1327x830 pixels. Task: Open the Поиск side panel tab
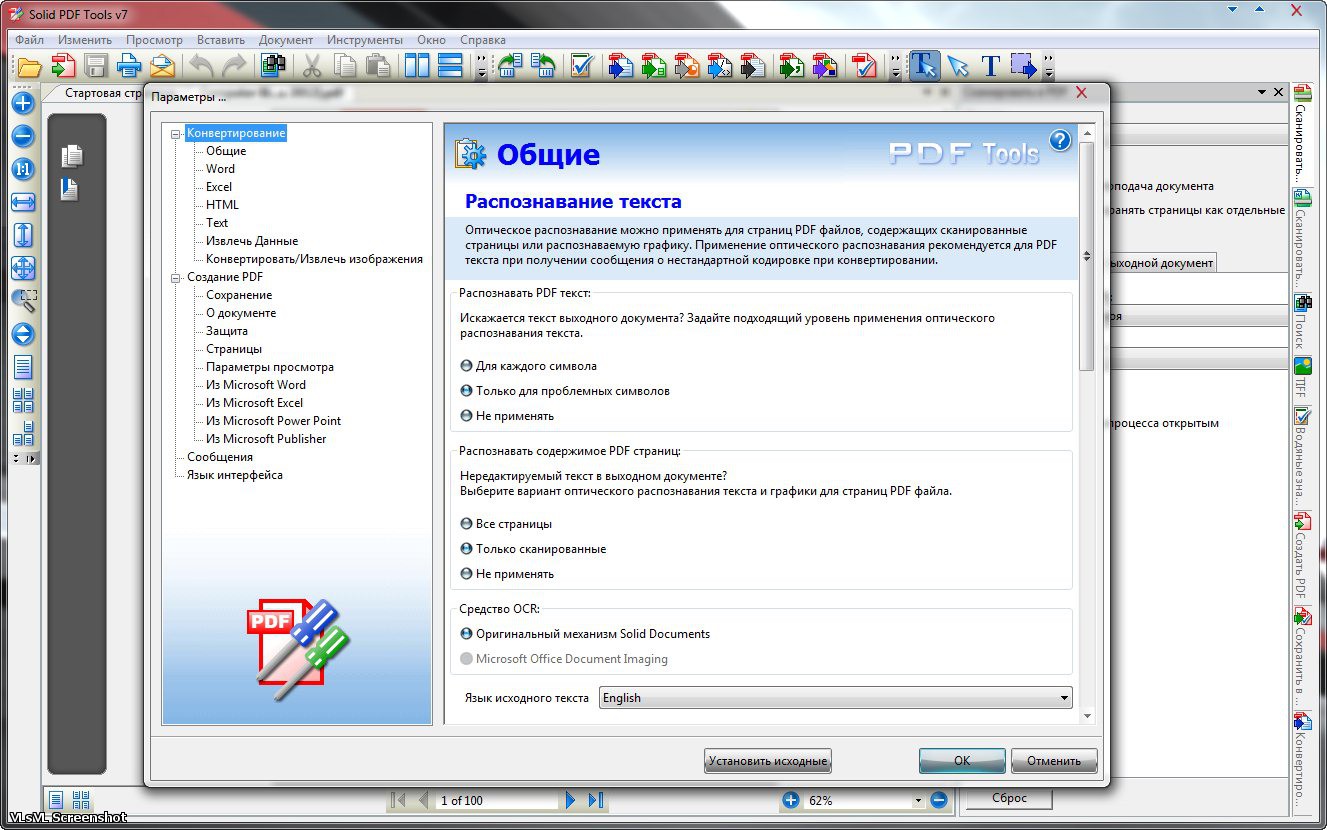[x=1302, y=321]
